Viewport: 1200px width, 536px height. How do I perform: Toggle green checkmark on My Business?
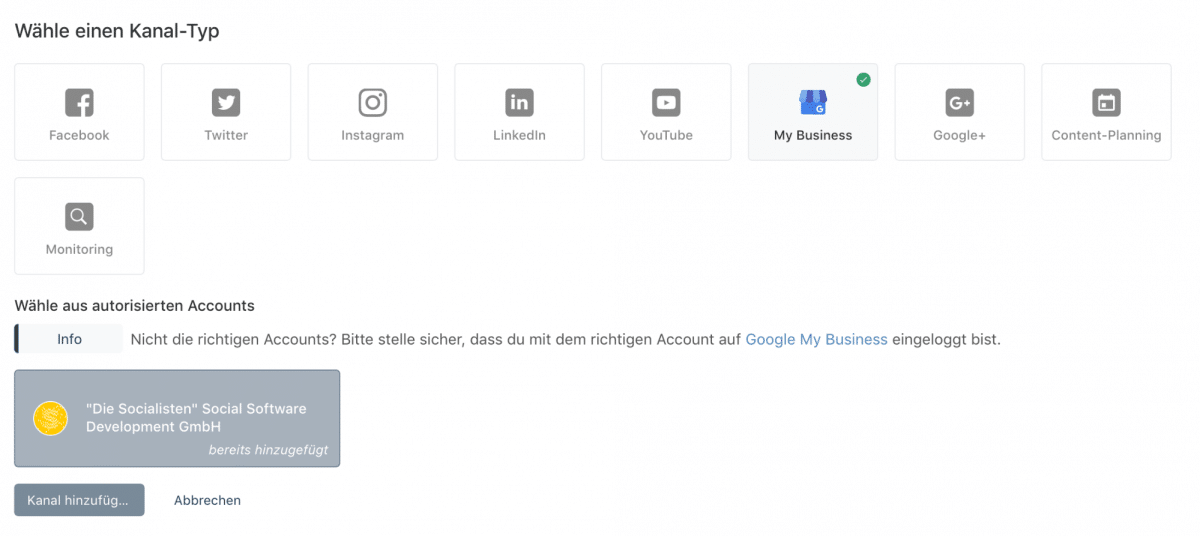point(863,79)
